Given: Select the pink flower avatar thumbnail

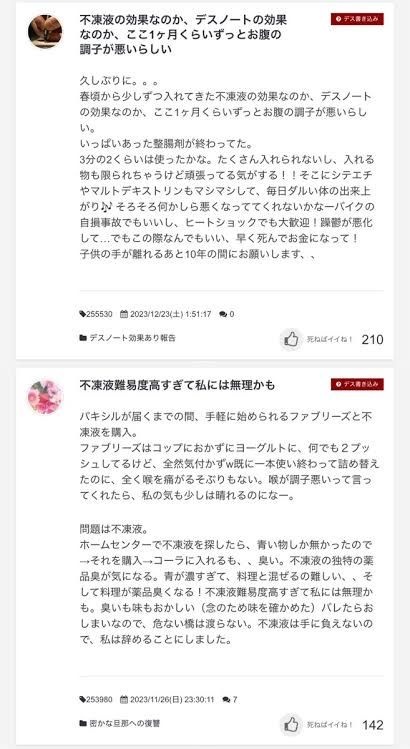Looking at the screenshot, I should click(45, 397).
